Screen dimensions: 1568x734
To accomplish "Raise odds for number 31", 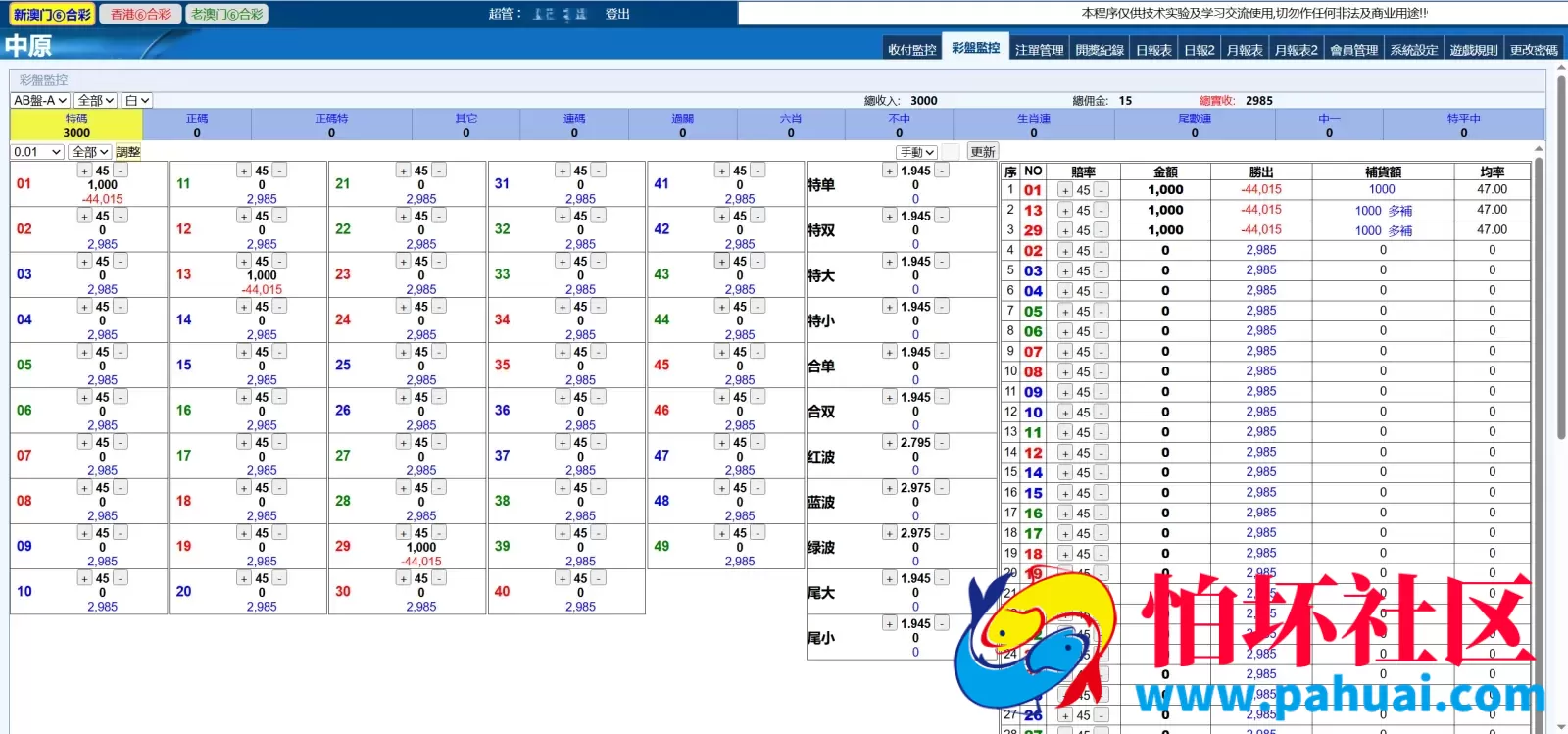I will [563, 171].
